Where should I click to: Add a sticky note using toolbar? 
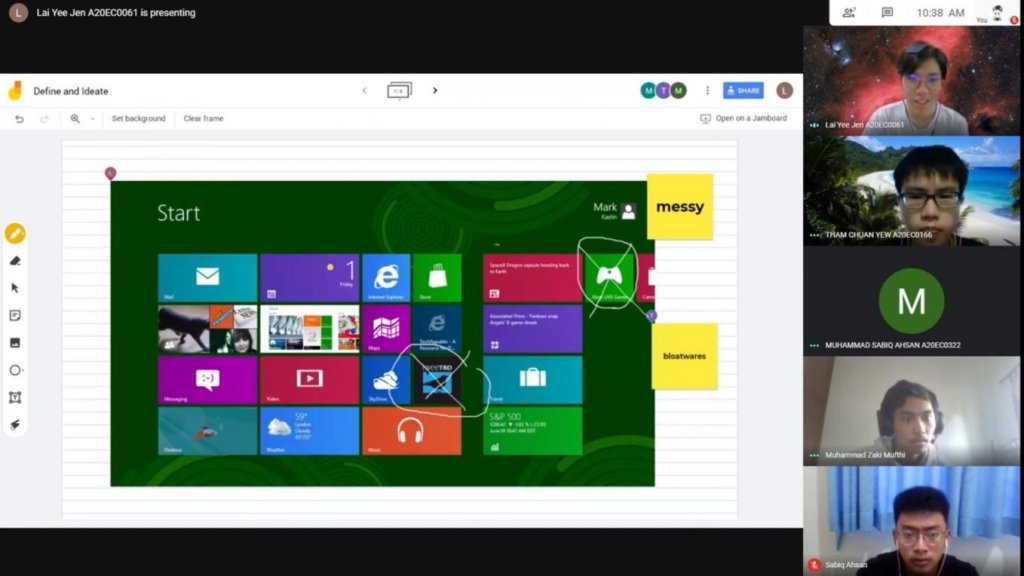(x=15, y=315)
